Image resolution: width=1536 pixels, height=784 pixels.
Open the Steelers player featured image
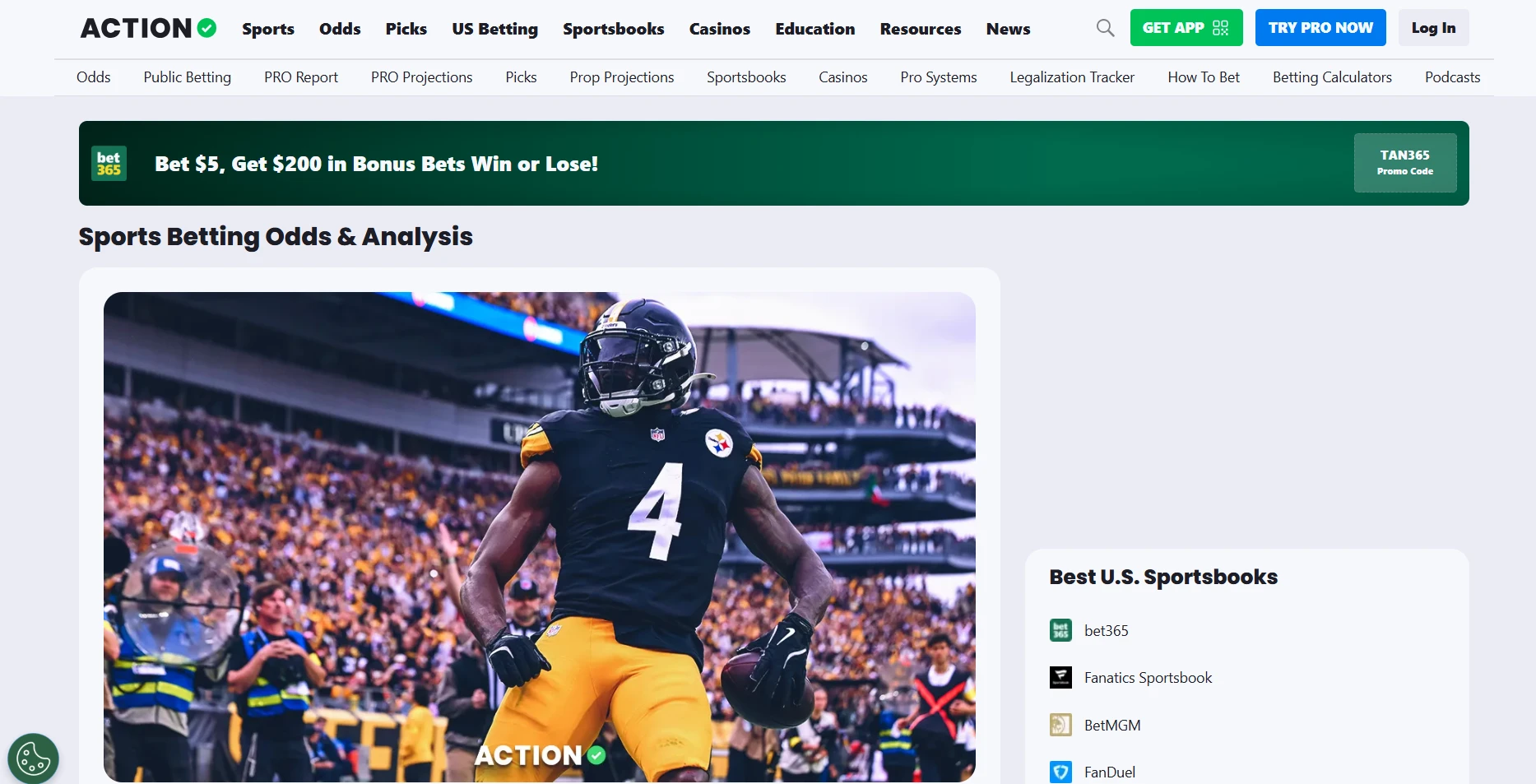tap(539, 536)
